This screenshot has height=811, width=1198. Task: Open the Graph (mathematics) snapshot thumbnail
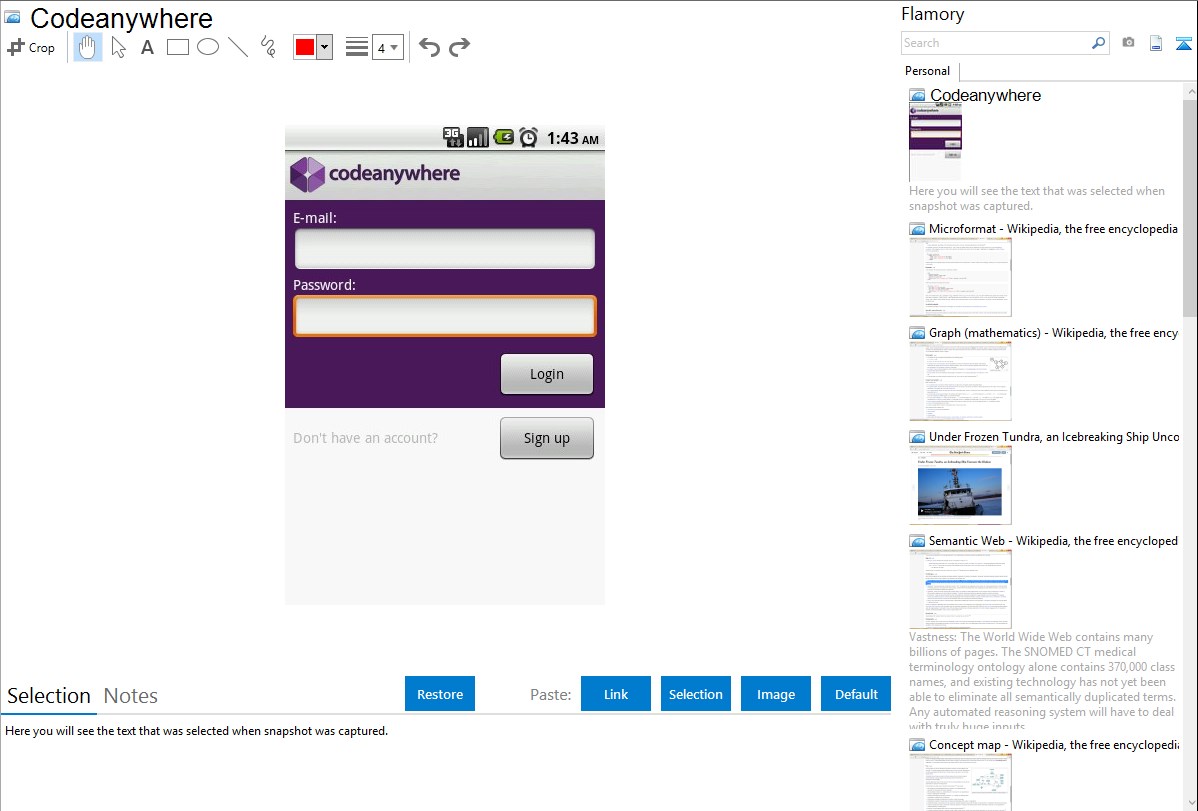(960, 381)
